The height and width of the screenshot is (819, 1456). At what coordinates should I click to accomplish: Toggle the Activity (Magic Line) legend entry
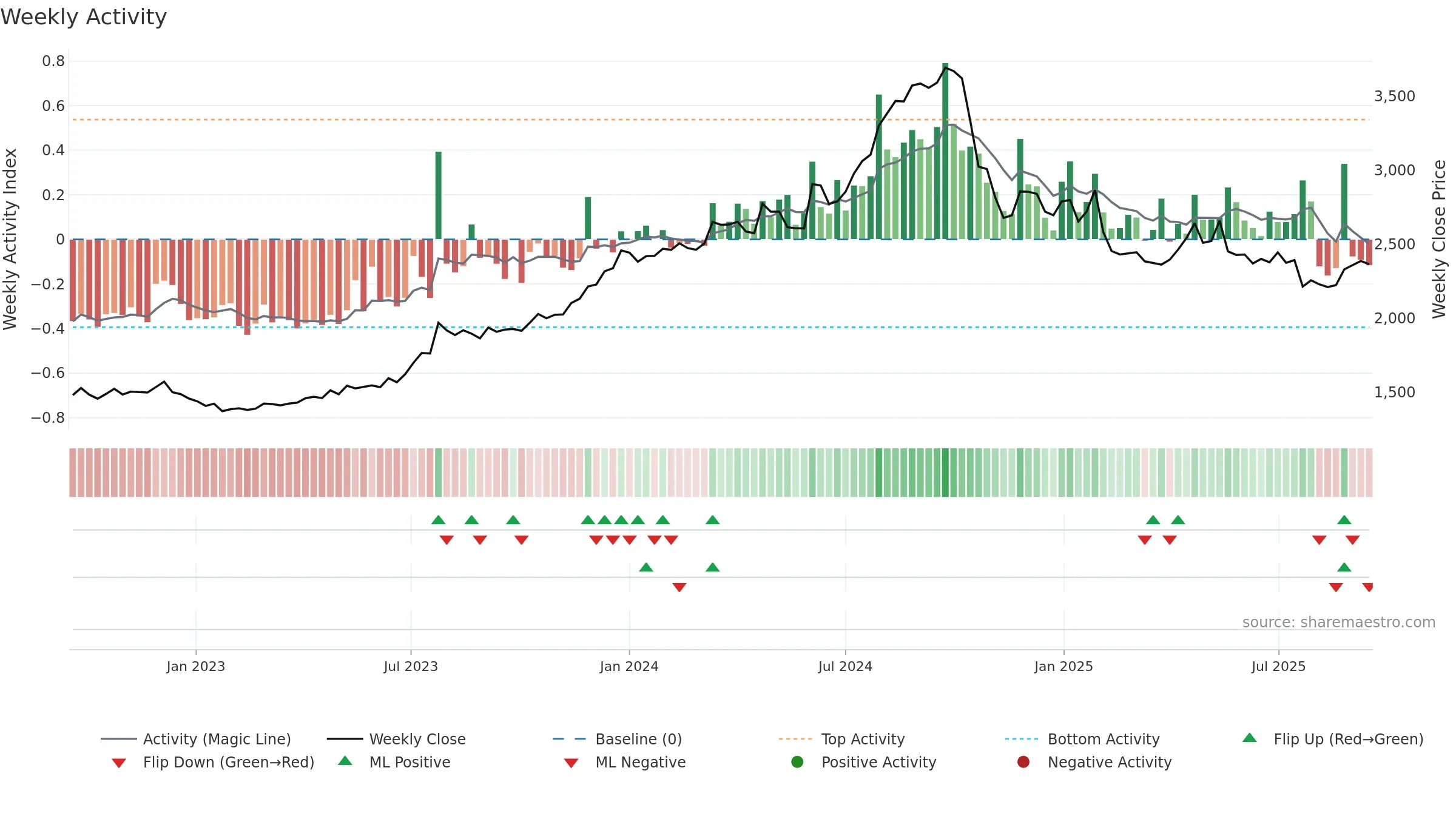pyautogui.click(x=196, y=739)
